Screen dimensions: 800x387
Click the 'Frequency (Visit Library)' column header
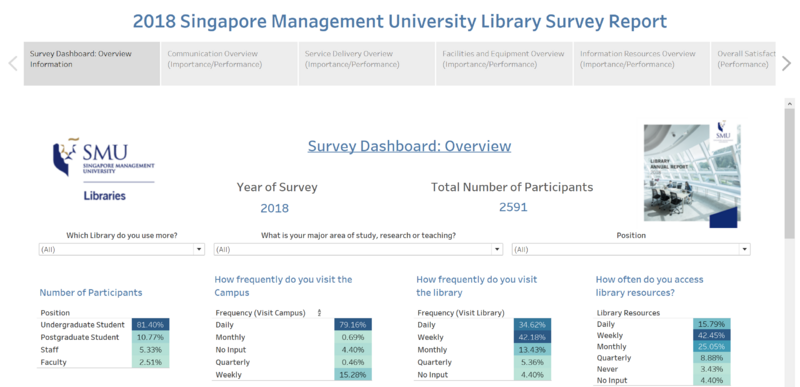[461, 313]
